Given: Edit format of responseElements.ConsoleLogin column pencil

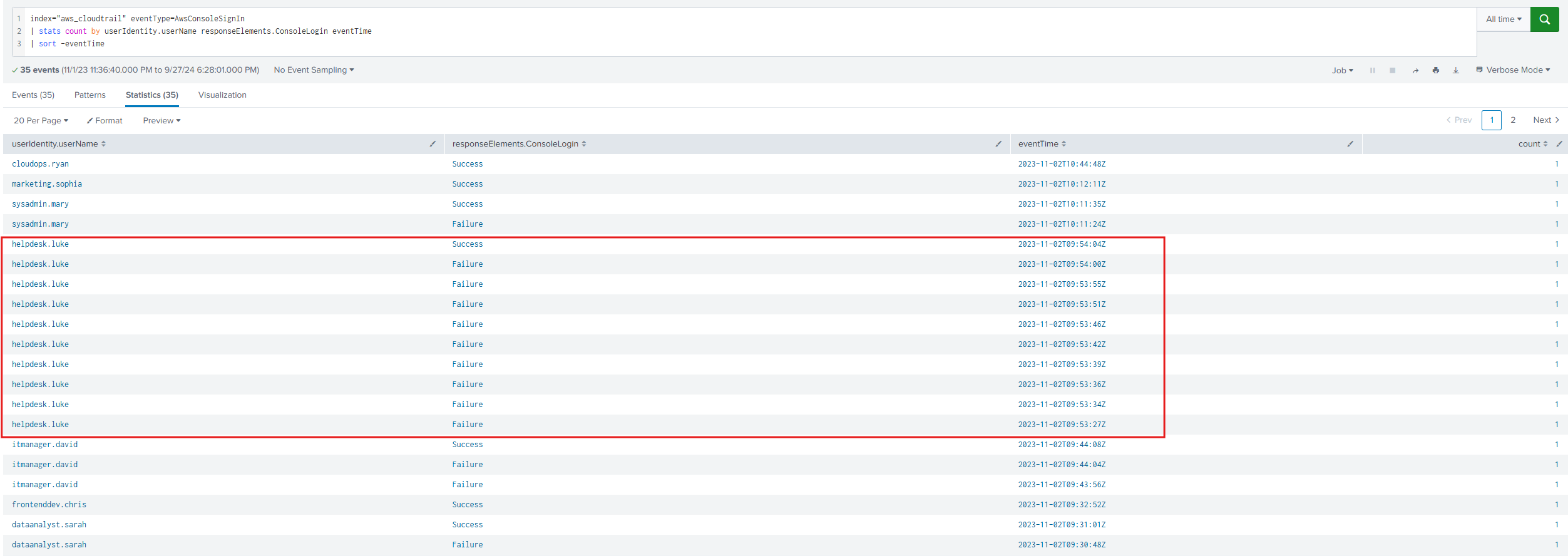Looking at the screenshot, I should click(998, 144).
